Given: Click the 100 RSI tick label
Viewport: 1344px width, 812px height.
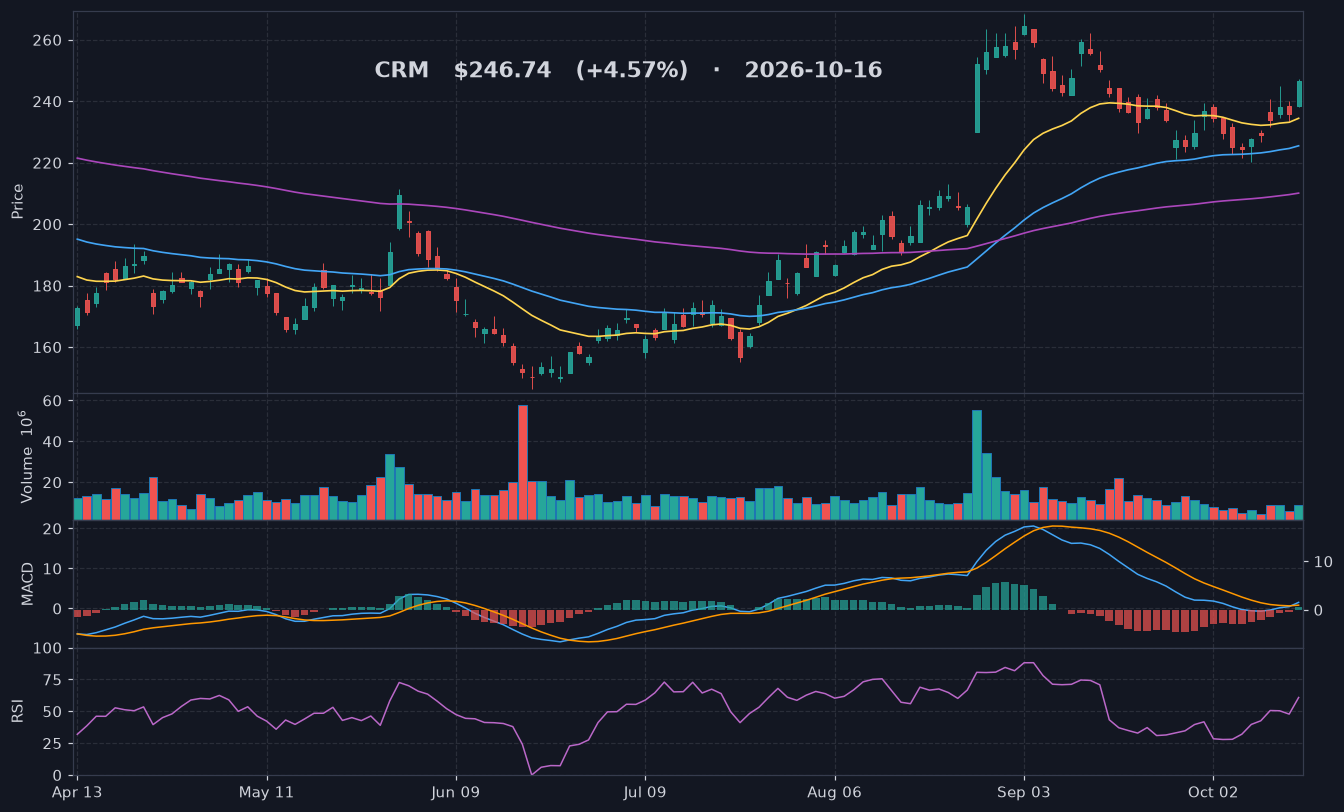Looking at the screenshot, I should [x=50, y=649].
